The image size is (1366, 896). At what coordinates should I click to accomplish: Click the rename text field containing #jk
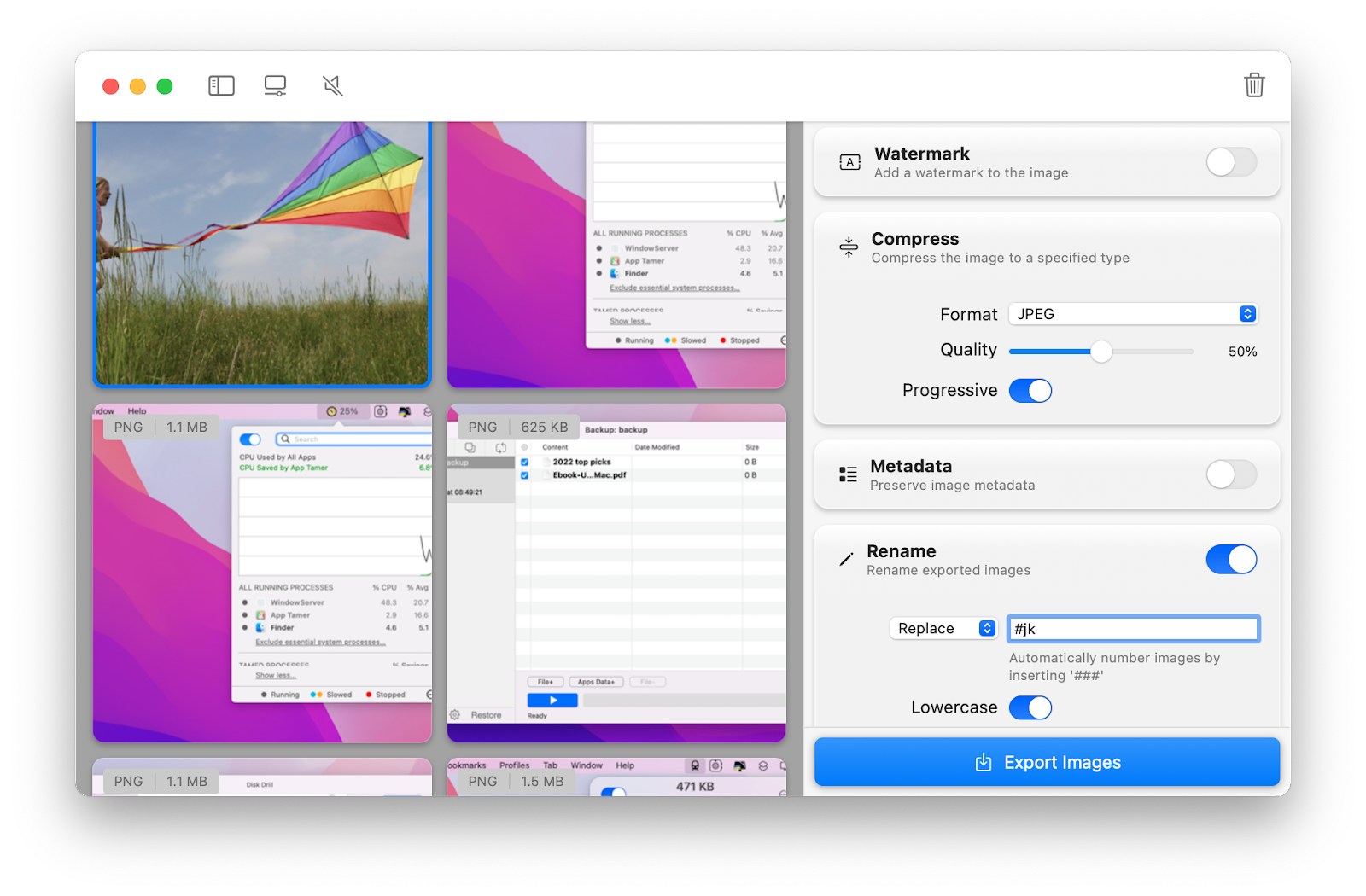1133,629
